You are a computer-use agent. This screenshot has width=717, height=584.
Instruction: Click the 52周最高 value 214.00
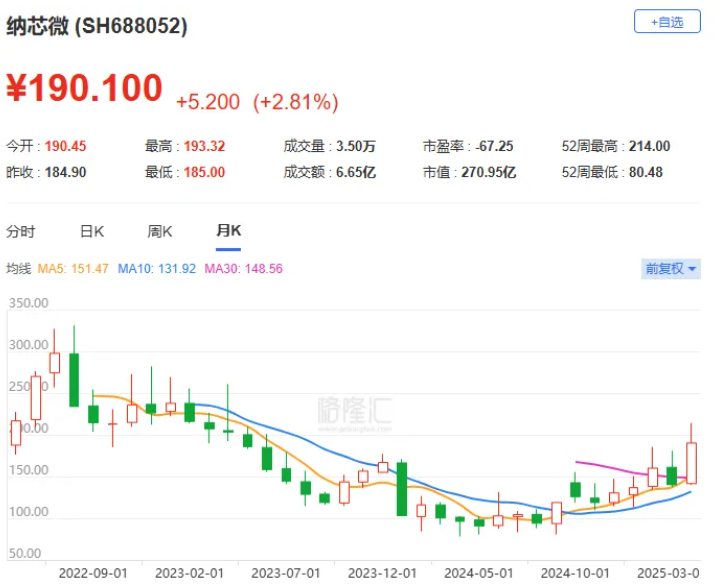point(649,146)
